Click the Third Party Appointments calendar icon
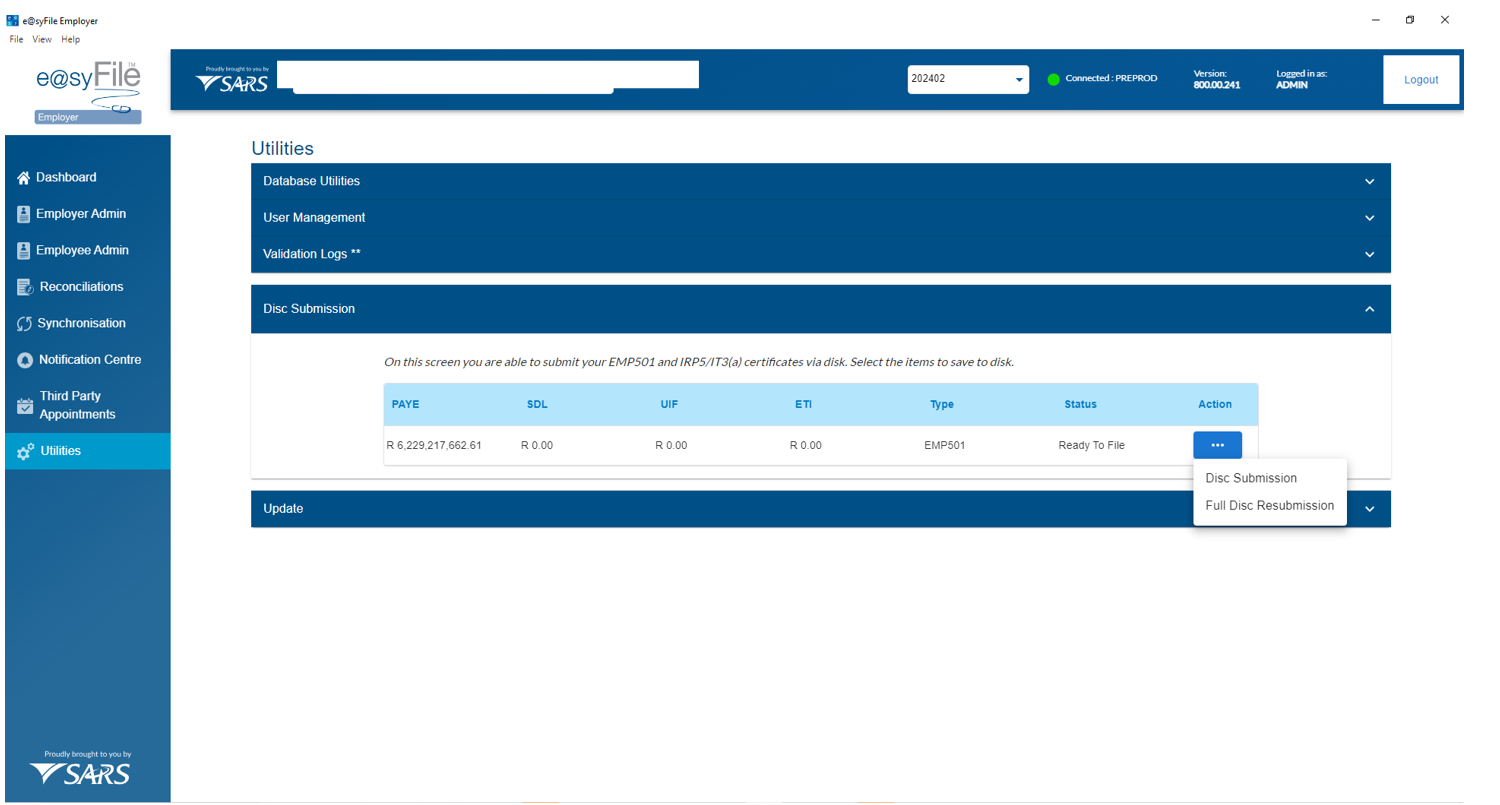Viewport: 1500px width, 805px height. pyautogui.click(x=26, y=406)
